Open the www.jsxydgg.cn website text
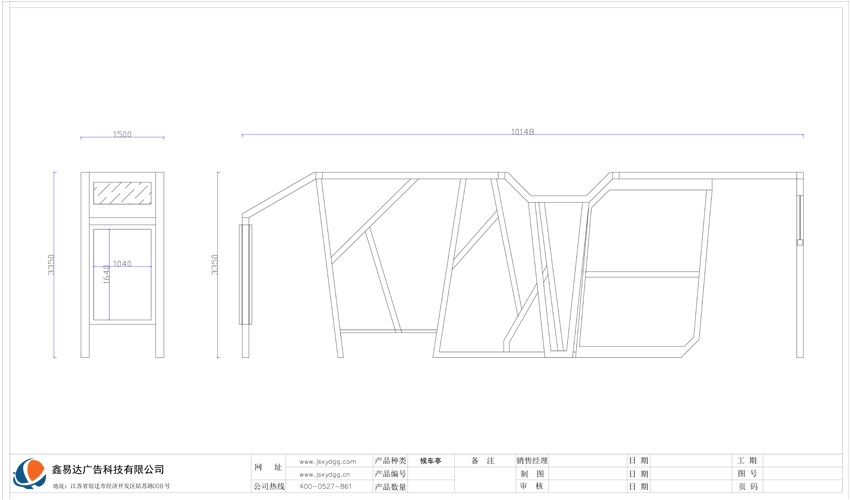 pos(324,475)
